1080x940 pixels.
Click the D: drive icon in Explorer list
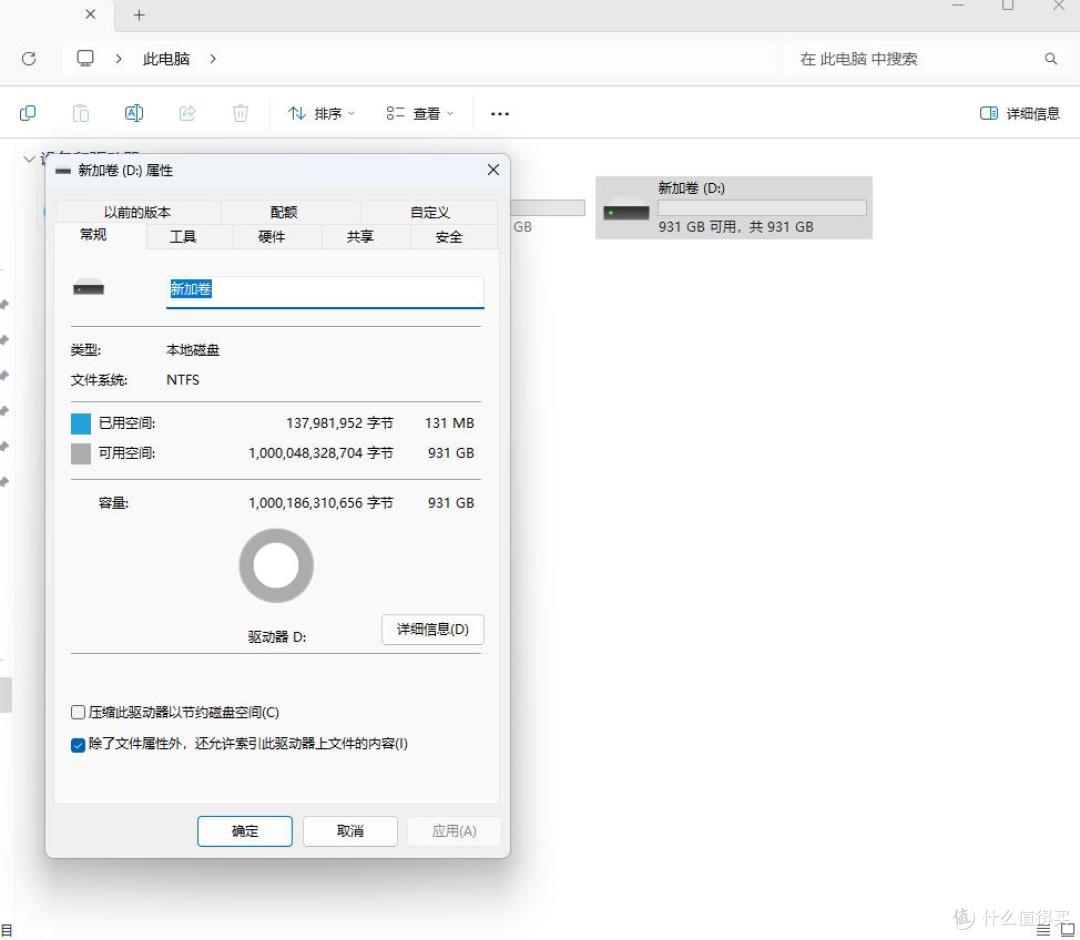tap(626, 209)
